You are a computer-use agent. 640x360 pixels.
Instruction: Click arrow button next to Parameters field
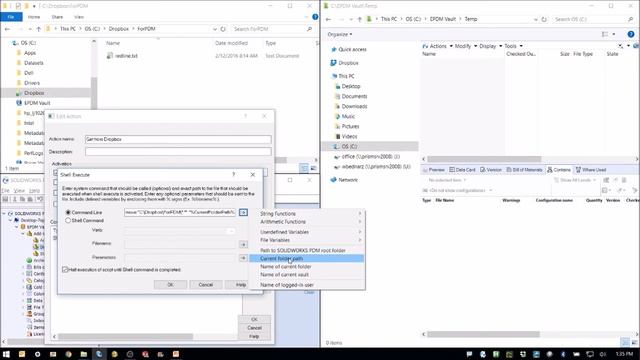[x=243, y=258]
